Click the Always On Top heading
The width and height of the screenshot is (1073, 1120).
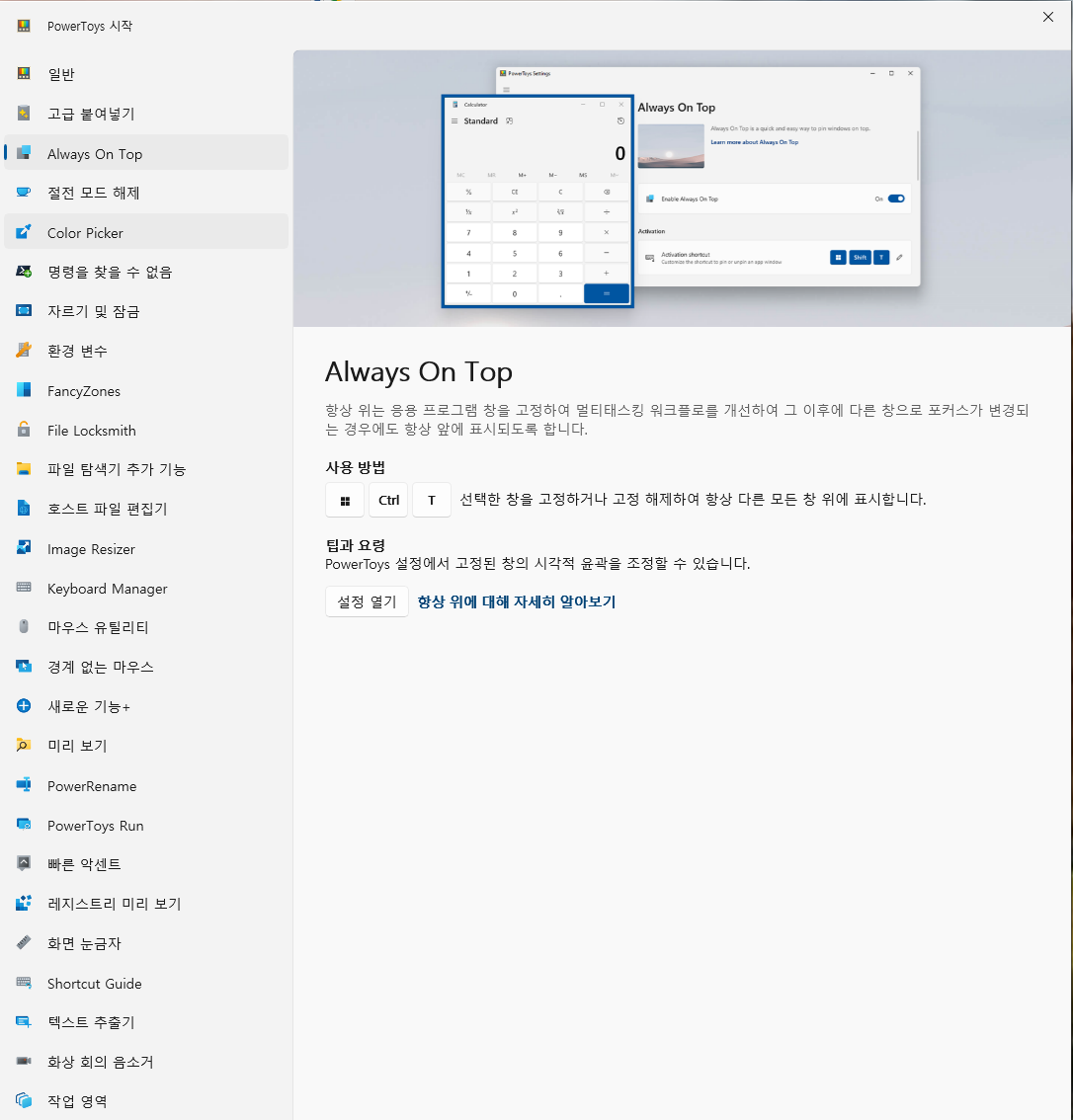pyautogui.click(x=419, y=372)
